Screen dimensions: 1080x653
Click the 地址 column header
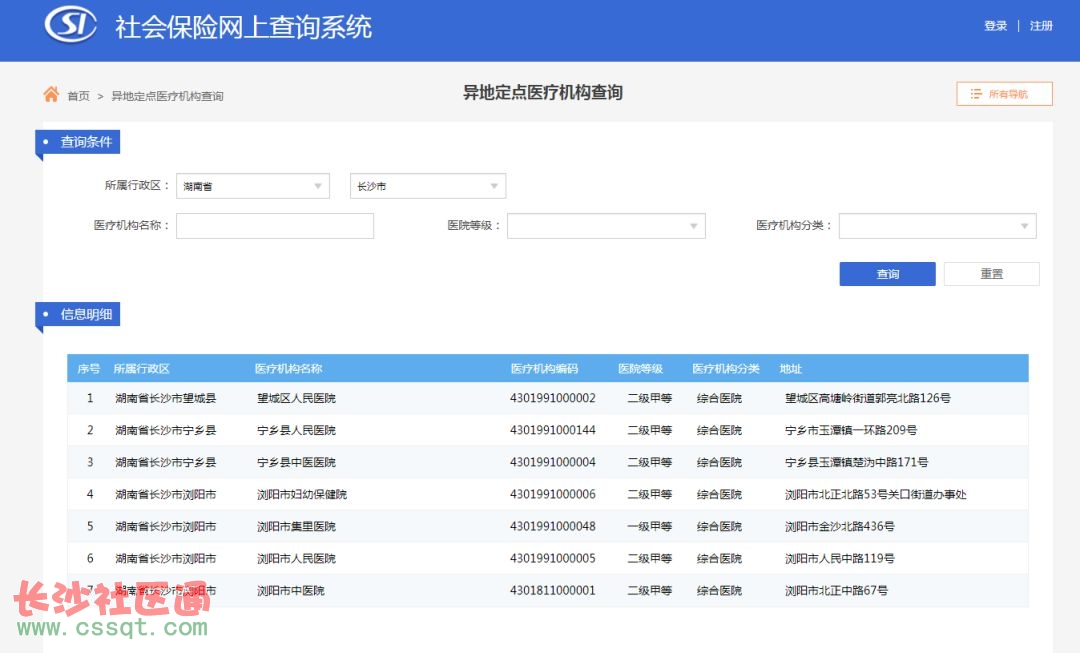pos(791,369)
